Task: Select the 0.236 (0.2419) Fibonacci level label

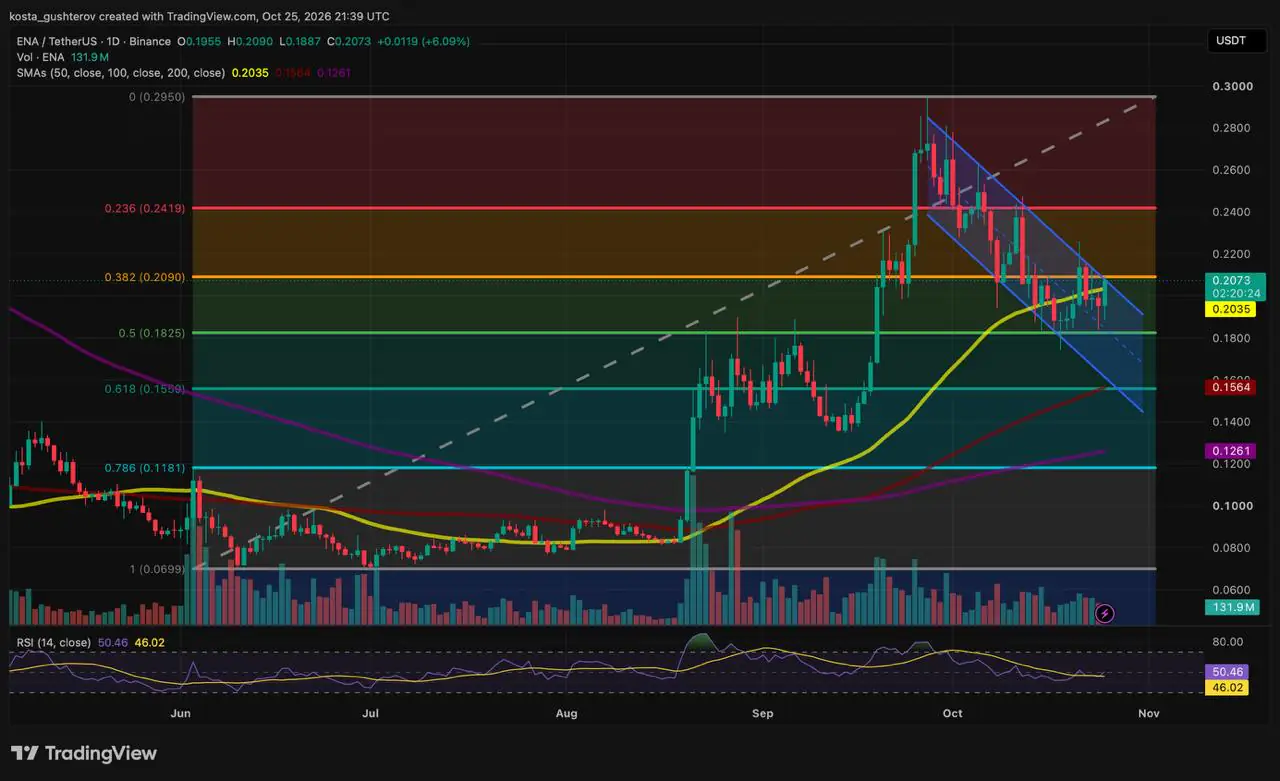Action: (145, 209)
